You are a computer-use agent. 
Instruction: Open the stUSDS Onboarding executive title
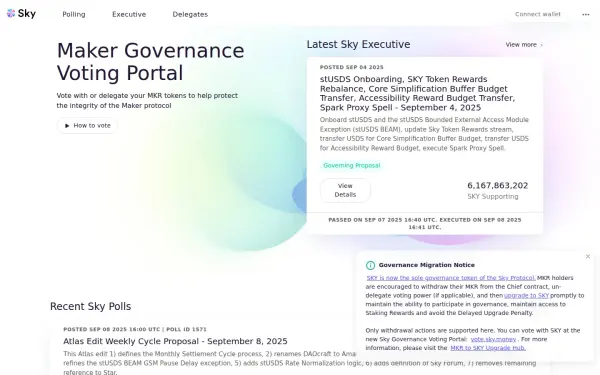coord(417,93)
